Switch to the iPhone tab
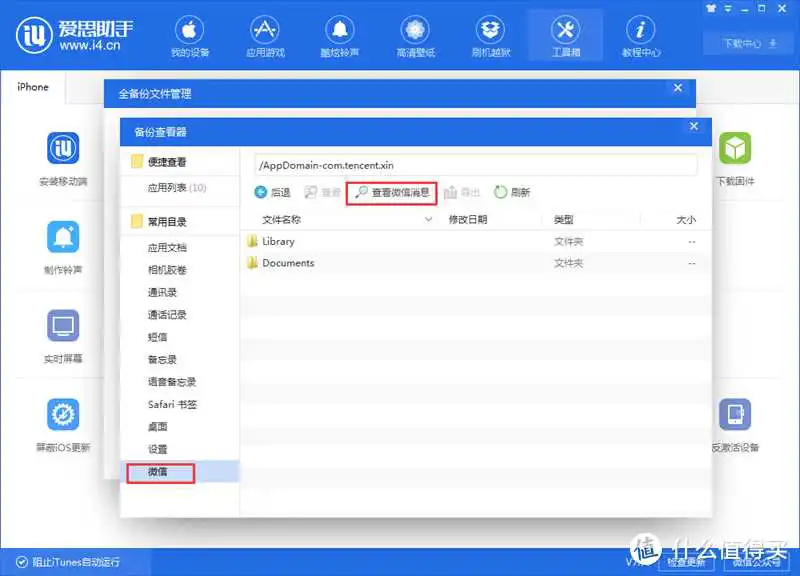The height and width of the screenshot is (576, 800). point(33,87)
